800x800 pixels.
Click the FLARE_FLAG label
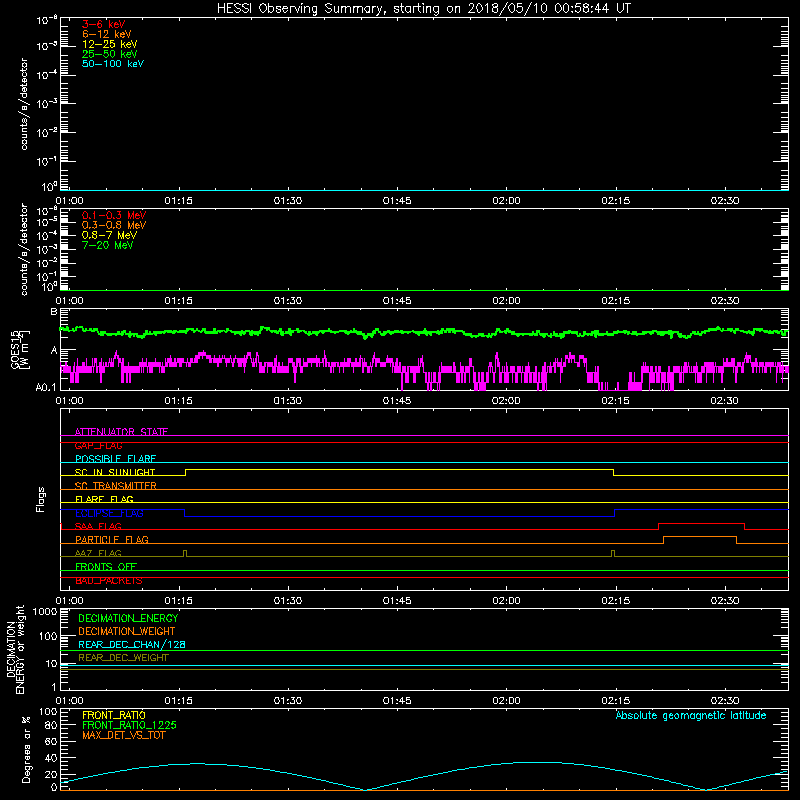[x=104, y=499]
